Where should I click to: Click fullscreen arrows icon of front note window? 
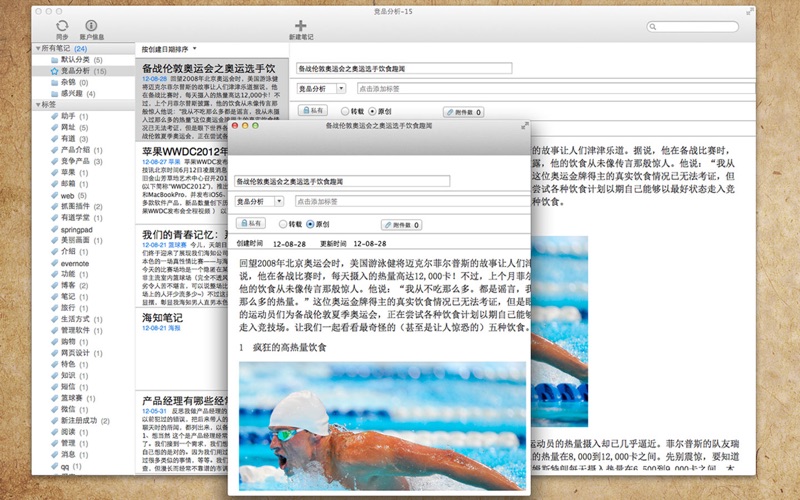pyautogui.click(x=524, y=126)
